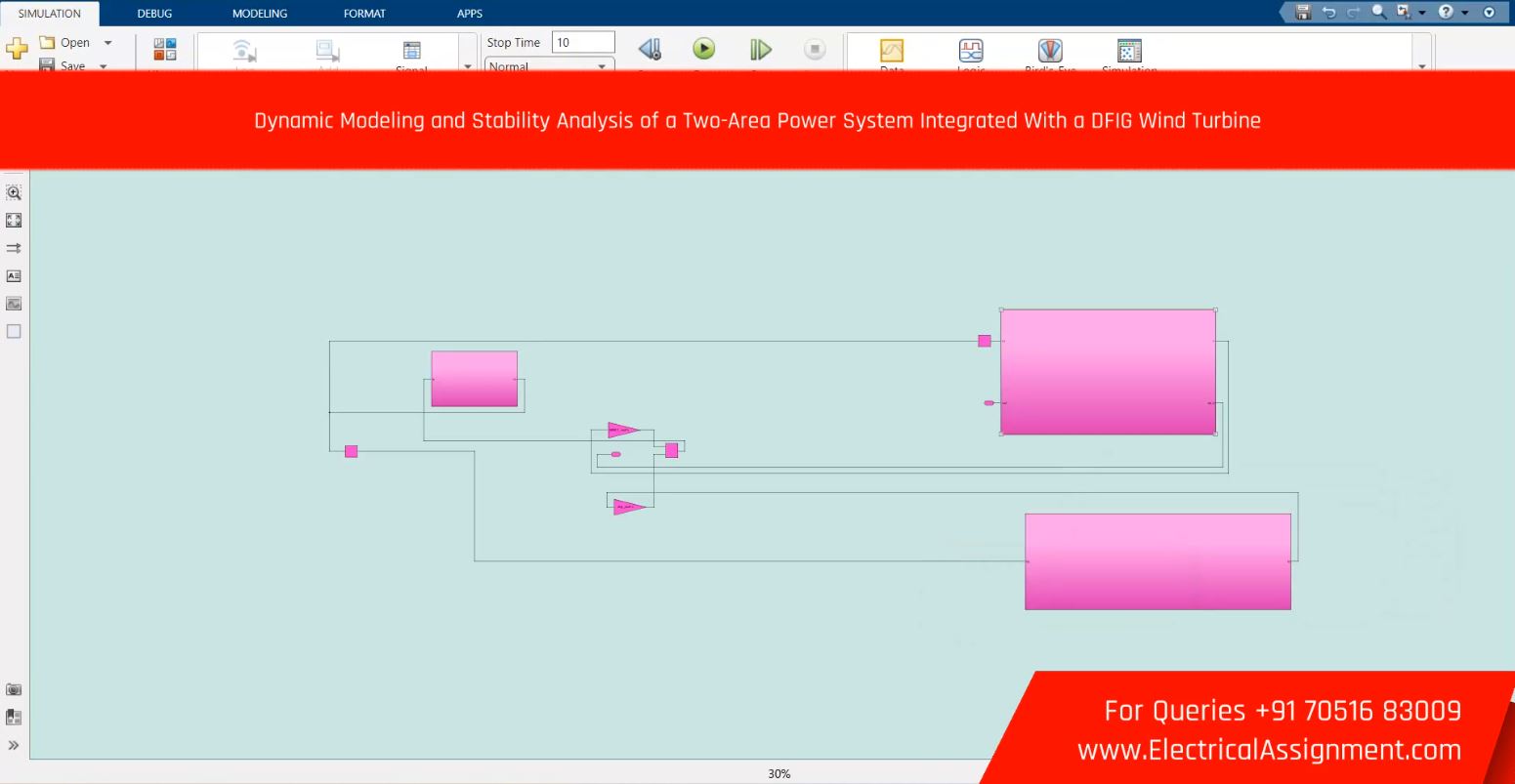The image size is (1515, 784).
Task: Expand the Save button dropdown arrow
Action: 104,66
